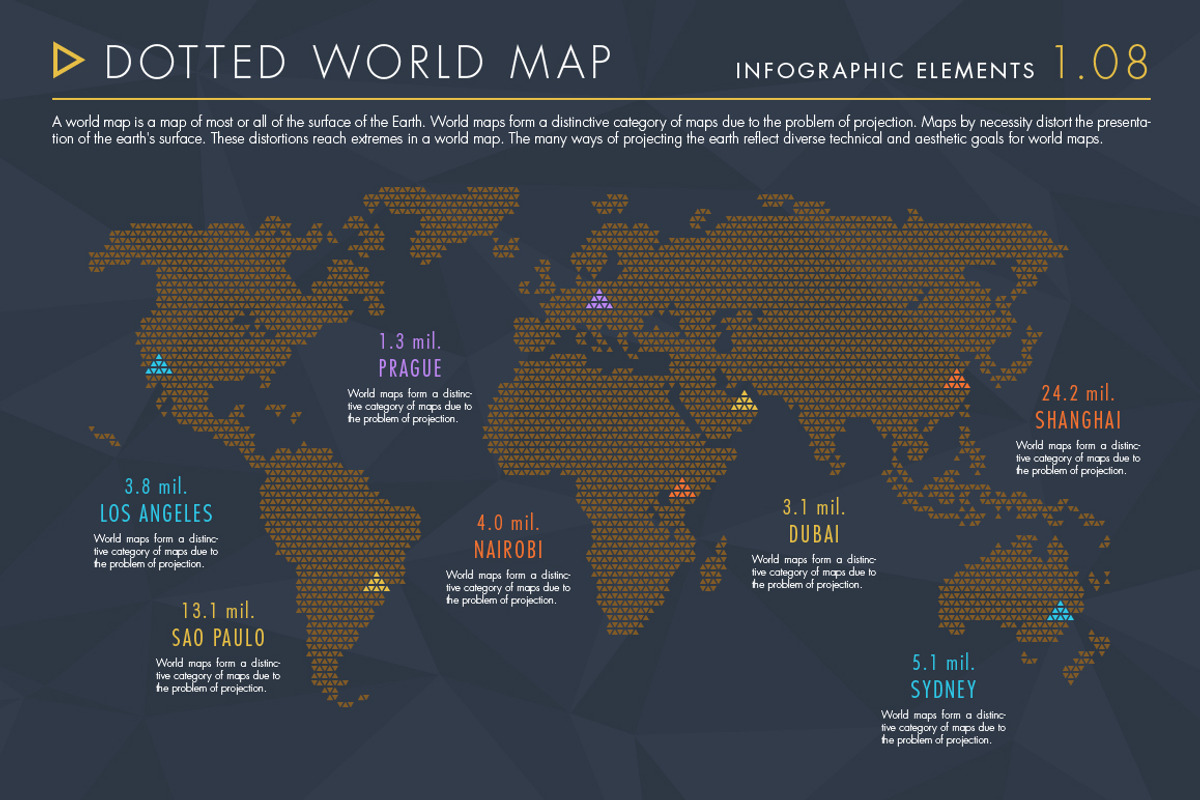
Task: Click the INFOGRAPHIC ELEMENTS heading
Action: [885, 71]
